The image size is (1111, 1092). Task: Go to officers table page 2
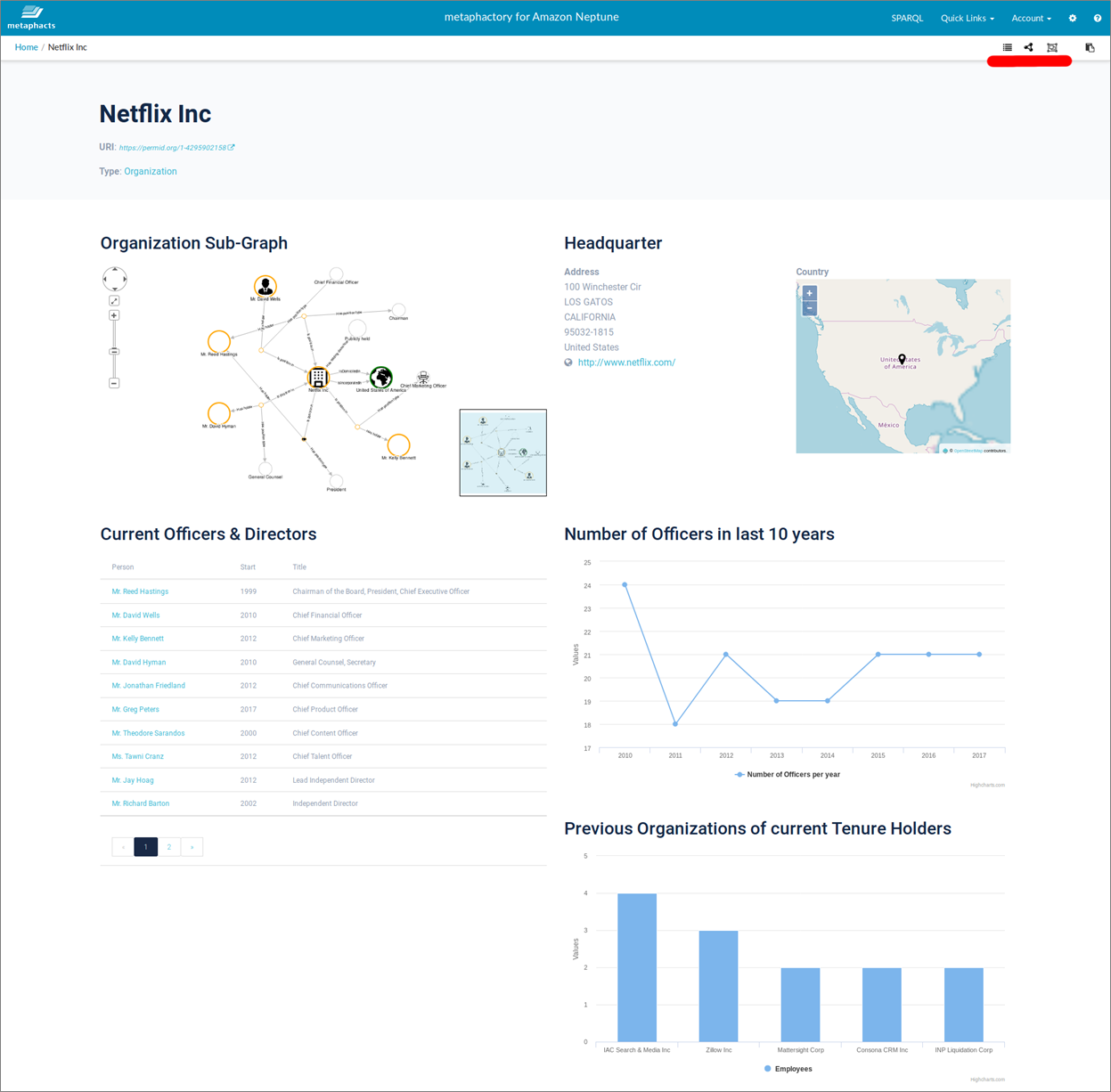(169, 847)
